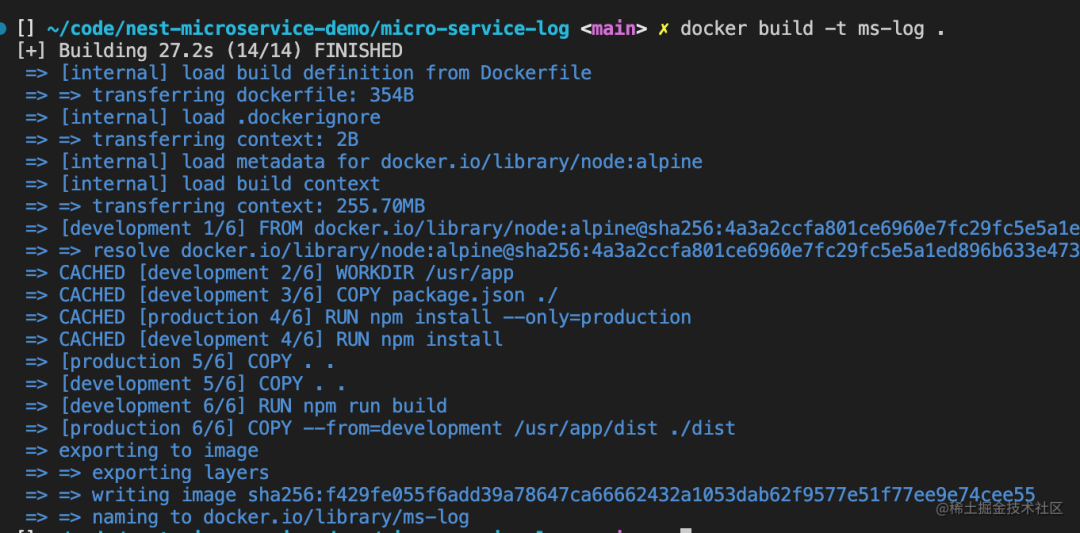Click 'transferring dockerfile: 354B' line
Image resolution: width=1080 pixels, height=533 pixels.
pyautogui.click(x=220, y=95)
